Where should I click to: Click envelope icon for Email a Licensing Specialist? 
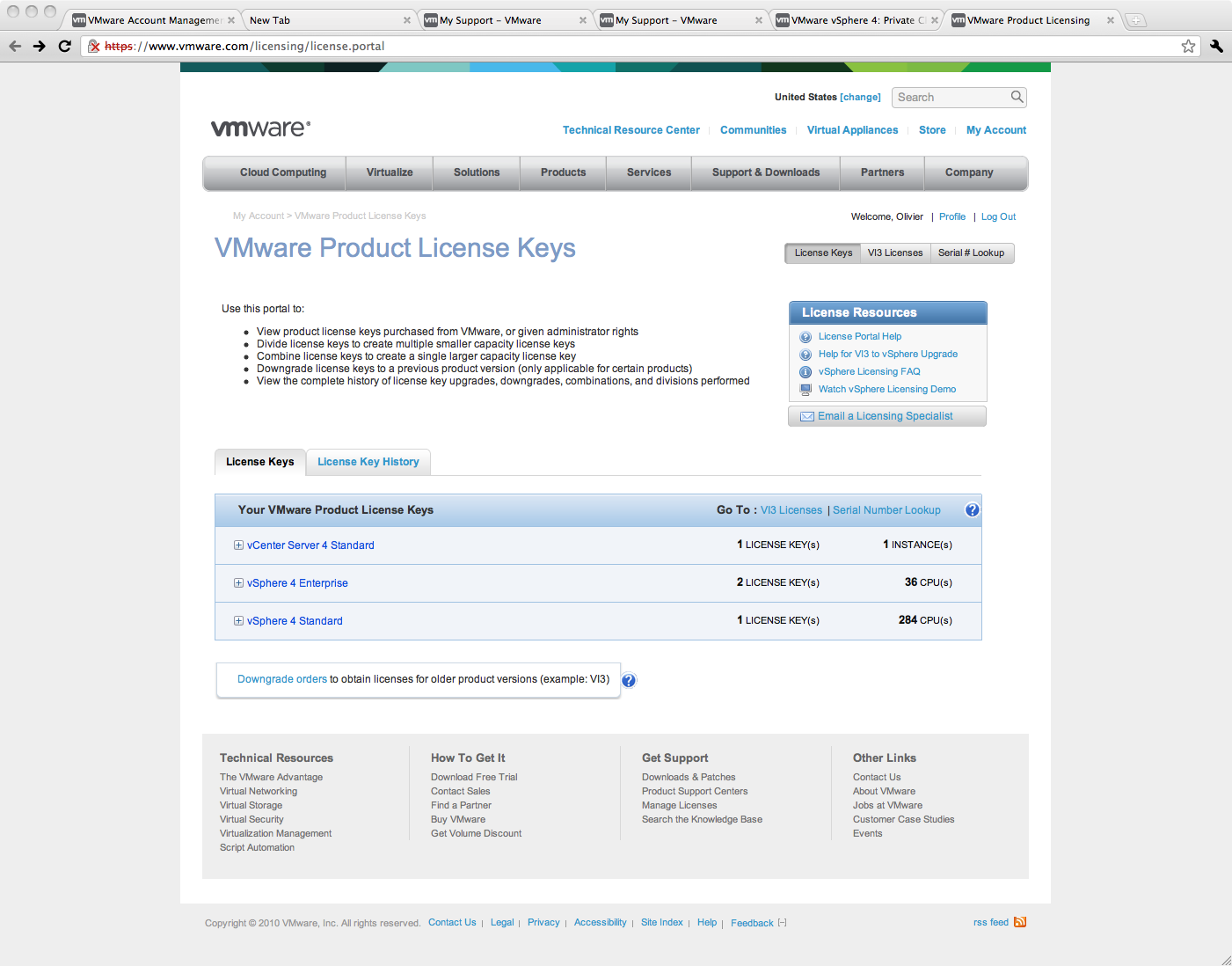806,416
